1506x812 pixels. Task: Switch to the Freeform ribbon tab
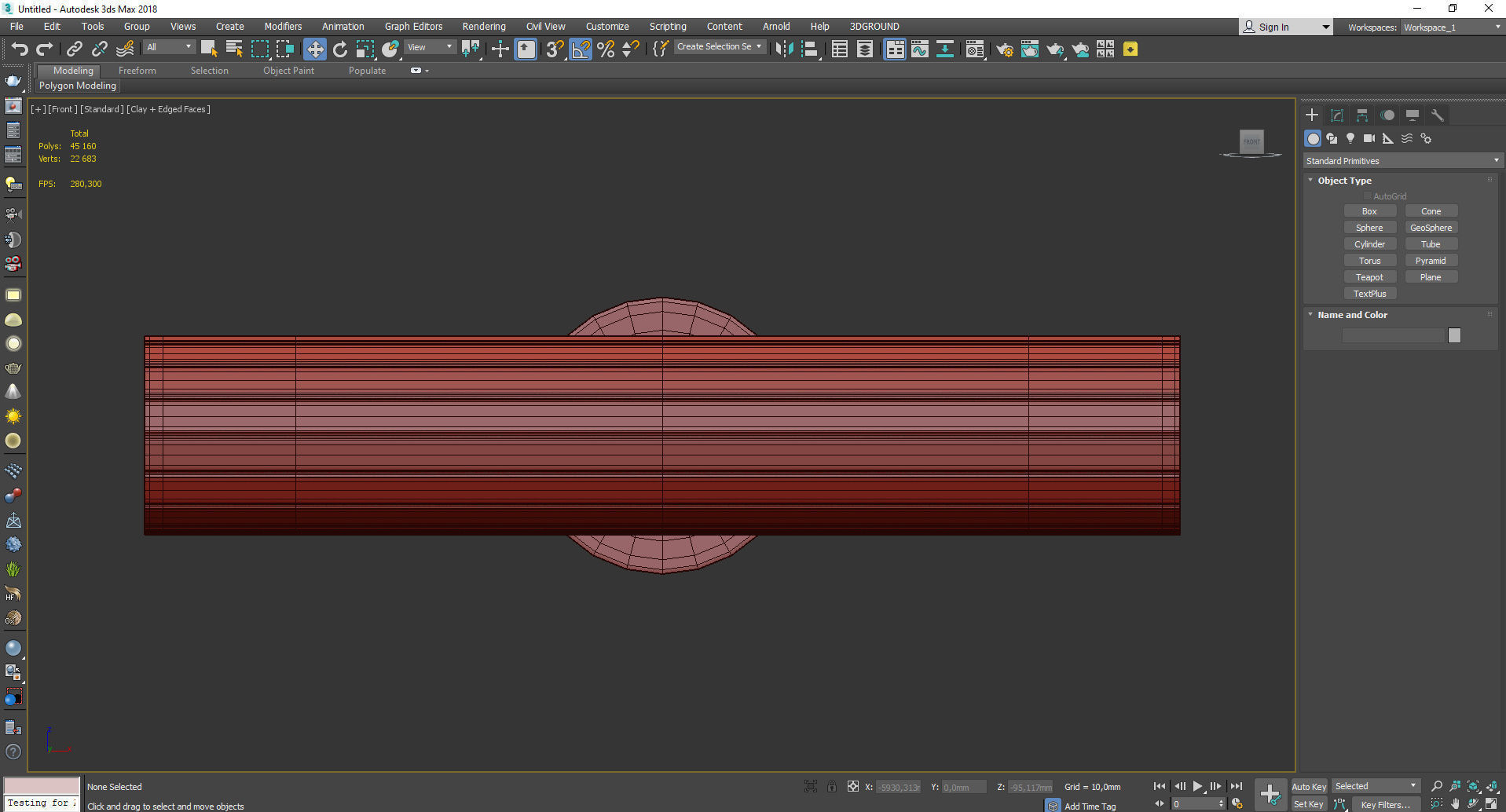[x=137, y=71]
